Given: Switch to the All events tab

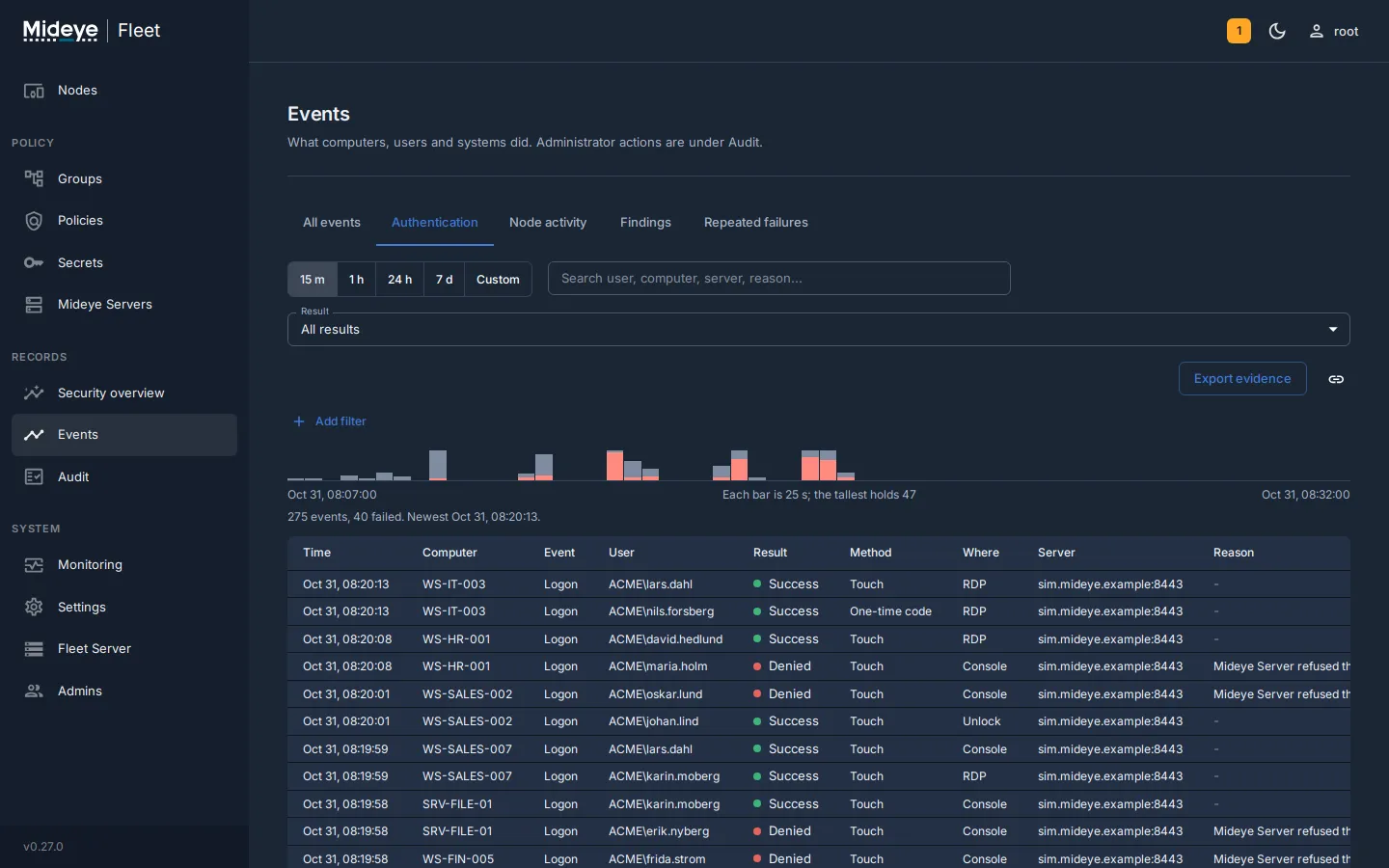Looking at the screenshot, I should [332, 223].
